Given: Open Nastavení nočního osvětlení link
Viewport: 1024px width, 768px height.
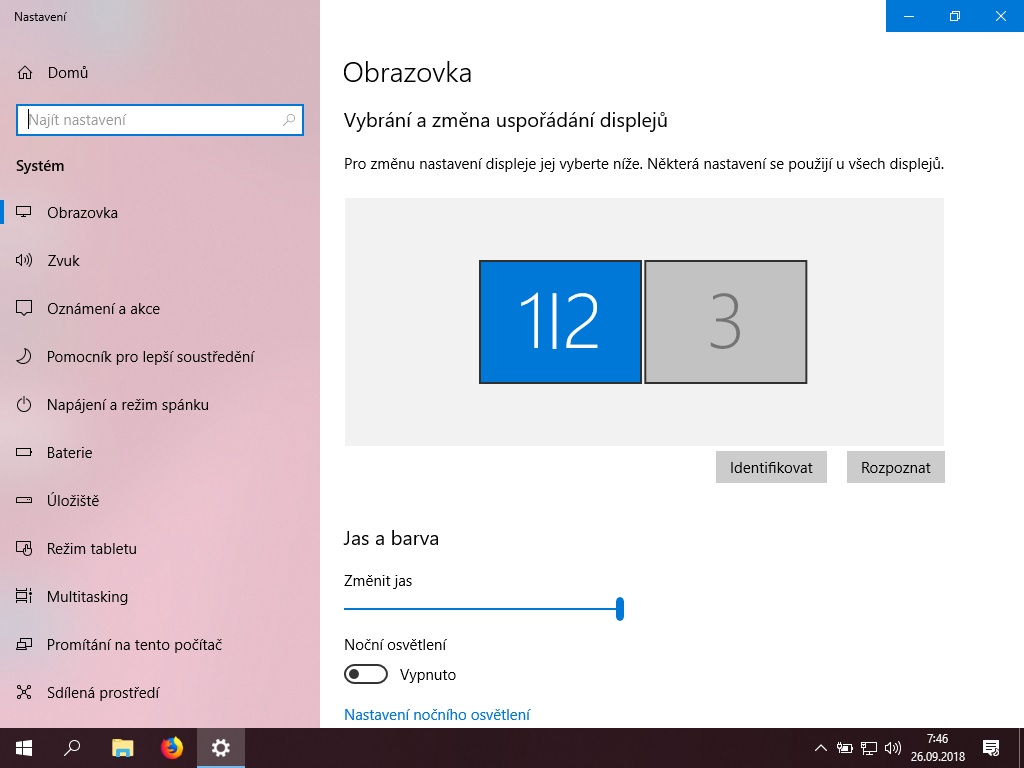Looking at the screenshot, I should pos(437,715).
